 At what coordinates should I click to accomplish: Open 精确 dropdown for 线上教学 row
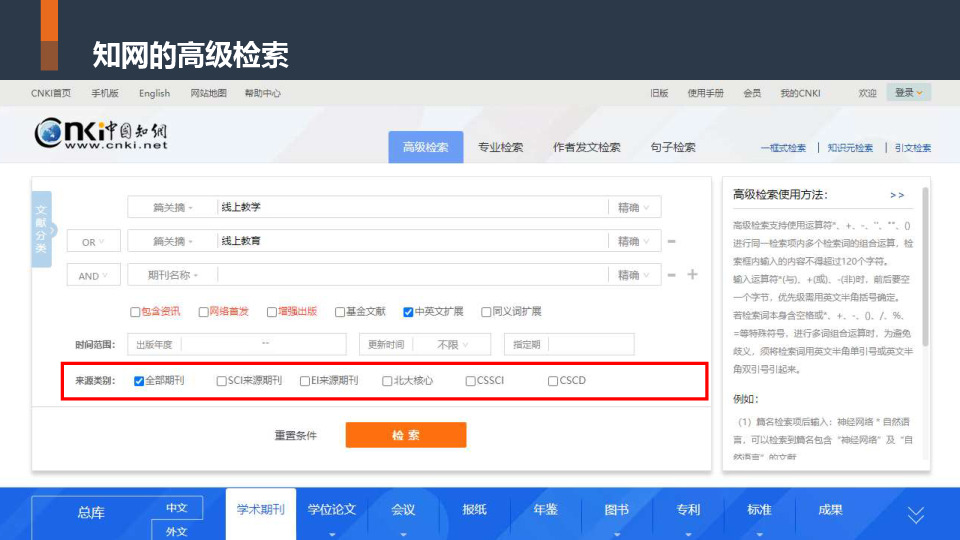pos(634,208)
